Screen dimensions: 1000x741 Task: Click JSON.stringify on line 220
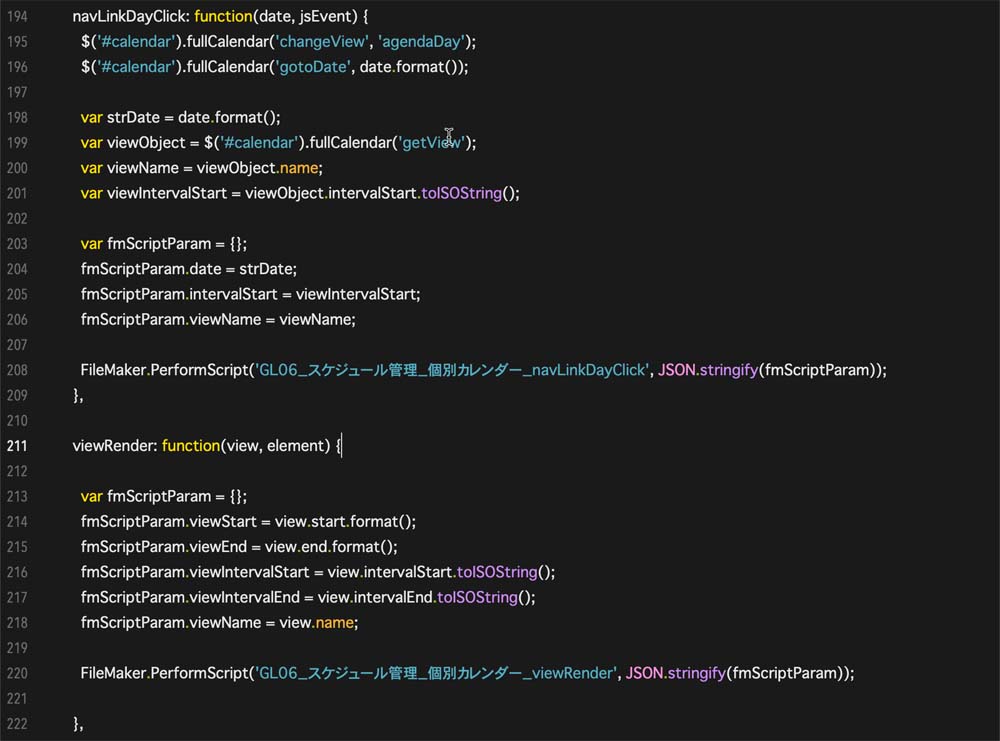coord(676,673)
